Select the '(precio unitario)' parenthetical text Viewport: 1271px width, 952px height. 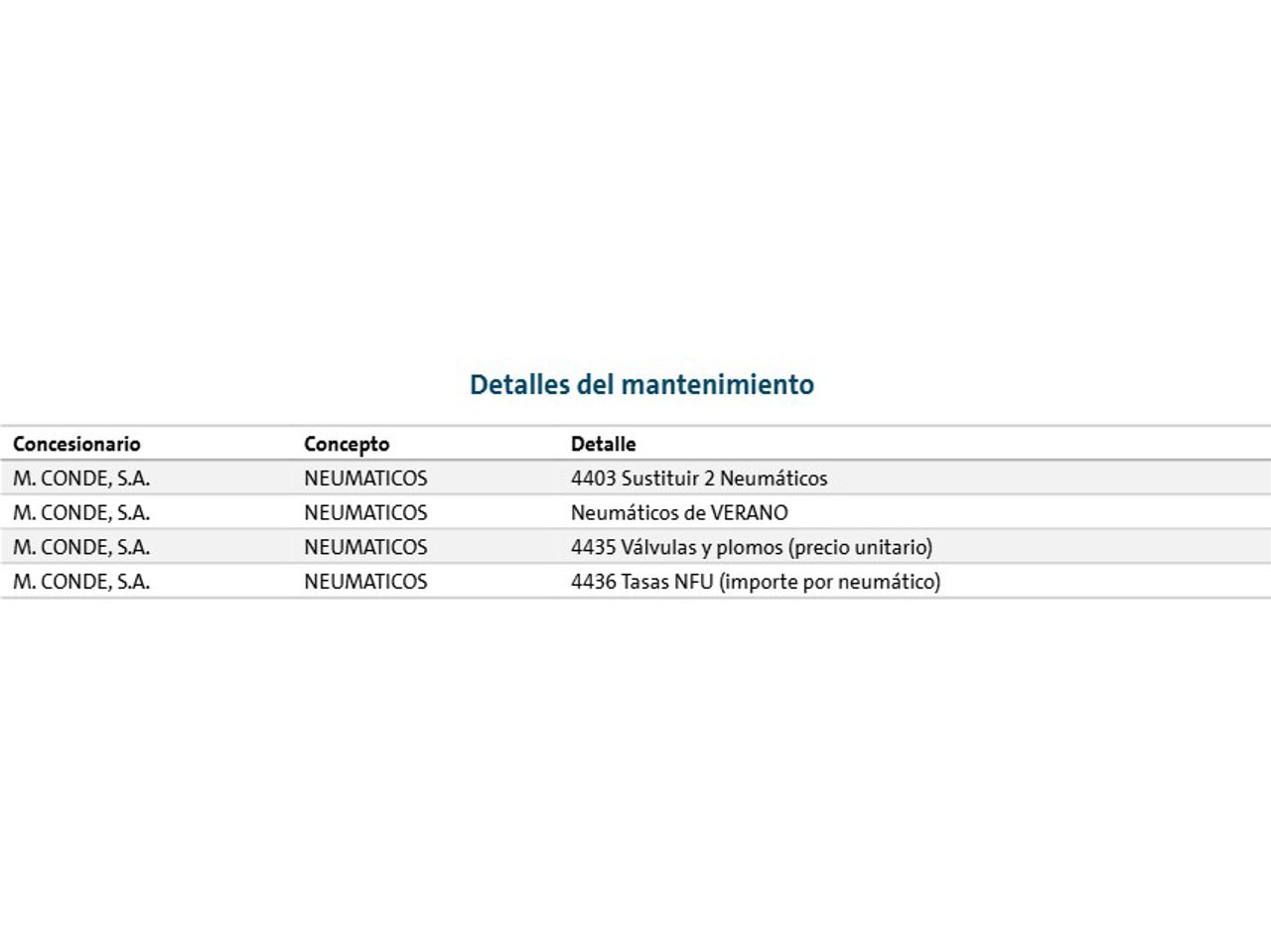click(x=860, y=547)
